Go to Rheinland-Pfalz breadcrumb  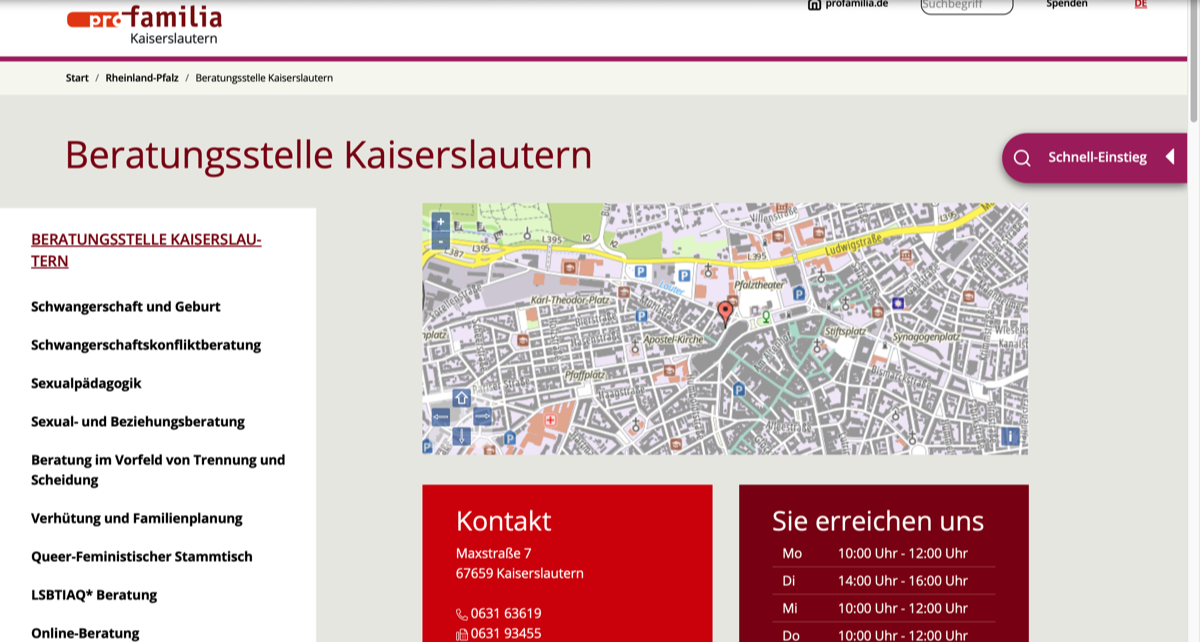(x=142, y=78)
